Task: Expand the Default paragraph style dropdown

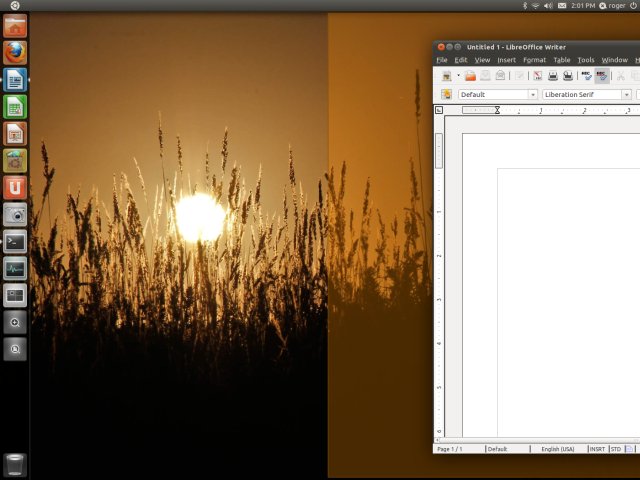Action: click(x=532, y=95)
